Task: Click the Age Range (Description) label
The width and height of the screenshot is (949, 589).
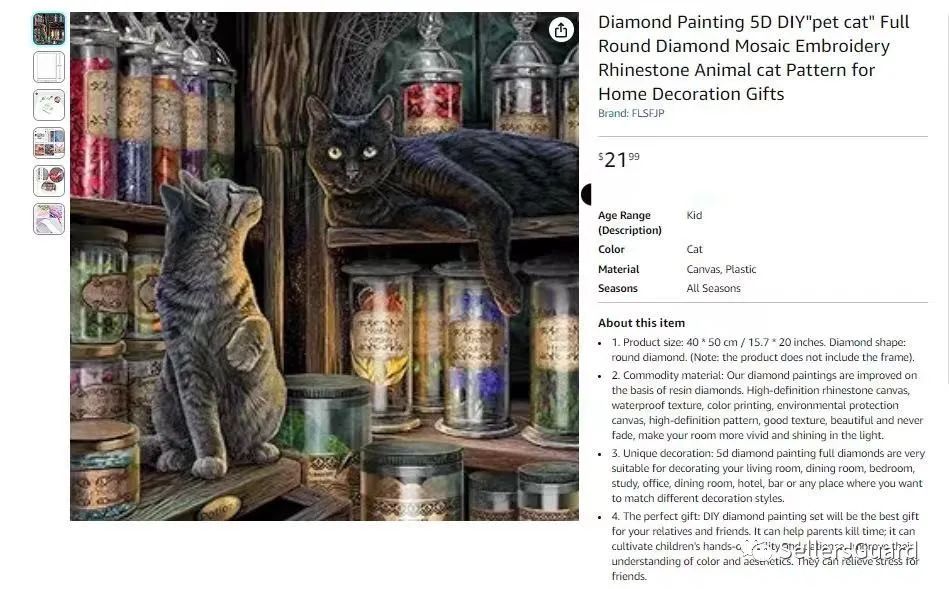Action: point(629,223)
